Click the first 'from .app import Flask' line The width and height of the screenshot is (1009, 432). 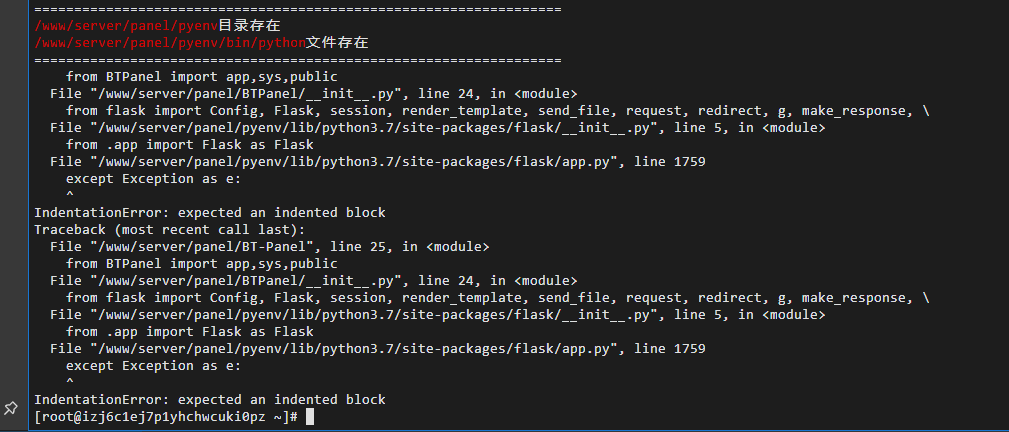tap(189, 144)
